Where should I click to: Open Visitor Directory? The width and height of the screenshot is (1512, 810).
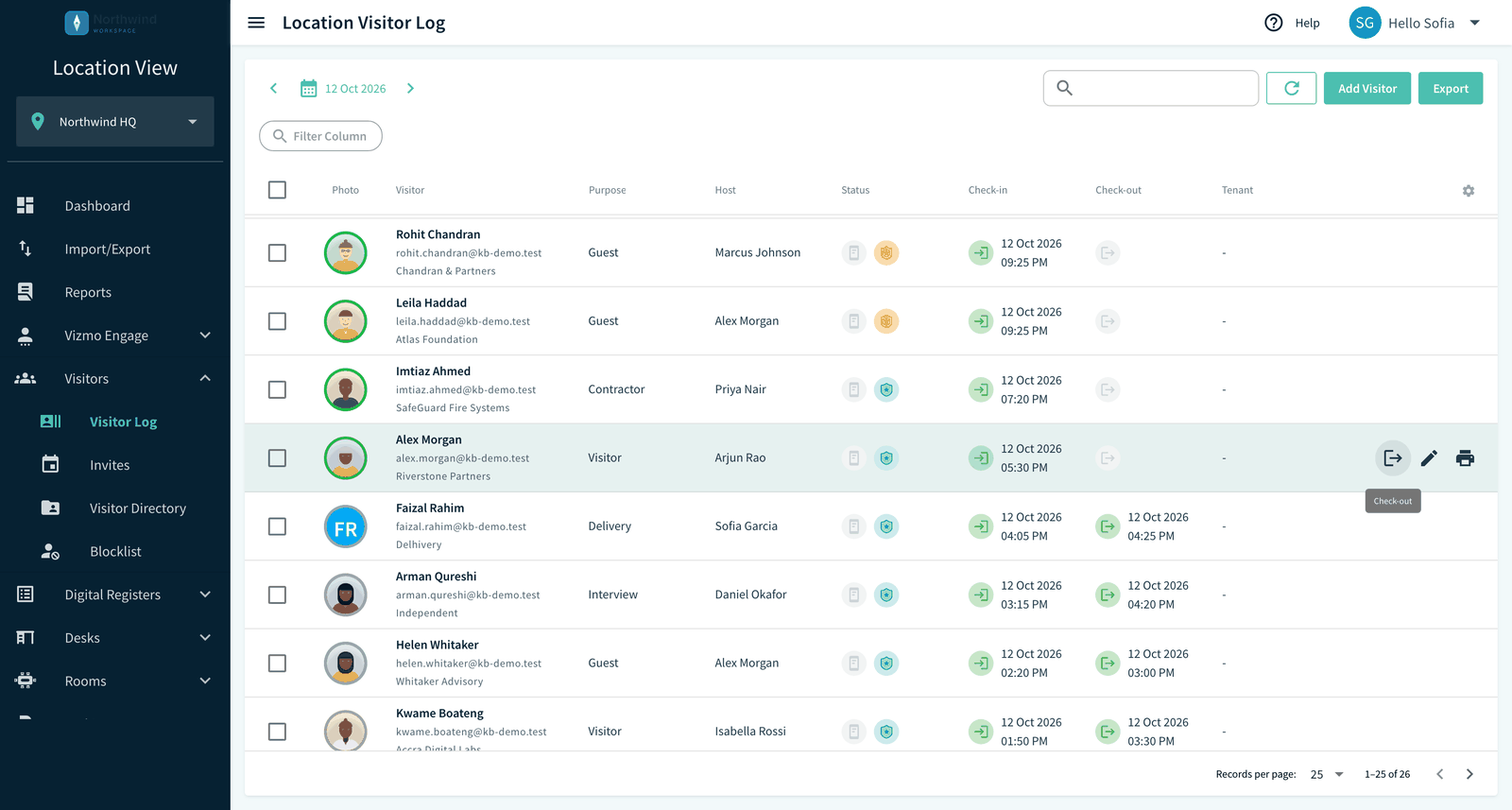(114, 508)
